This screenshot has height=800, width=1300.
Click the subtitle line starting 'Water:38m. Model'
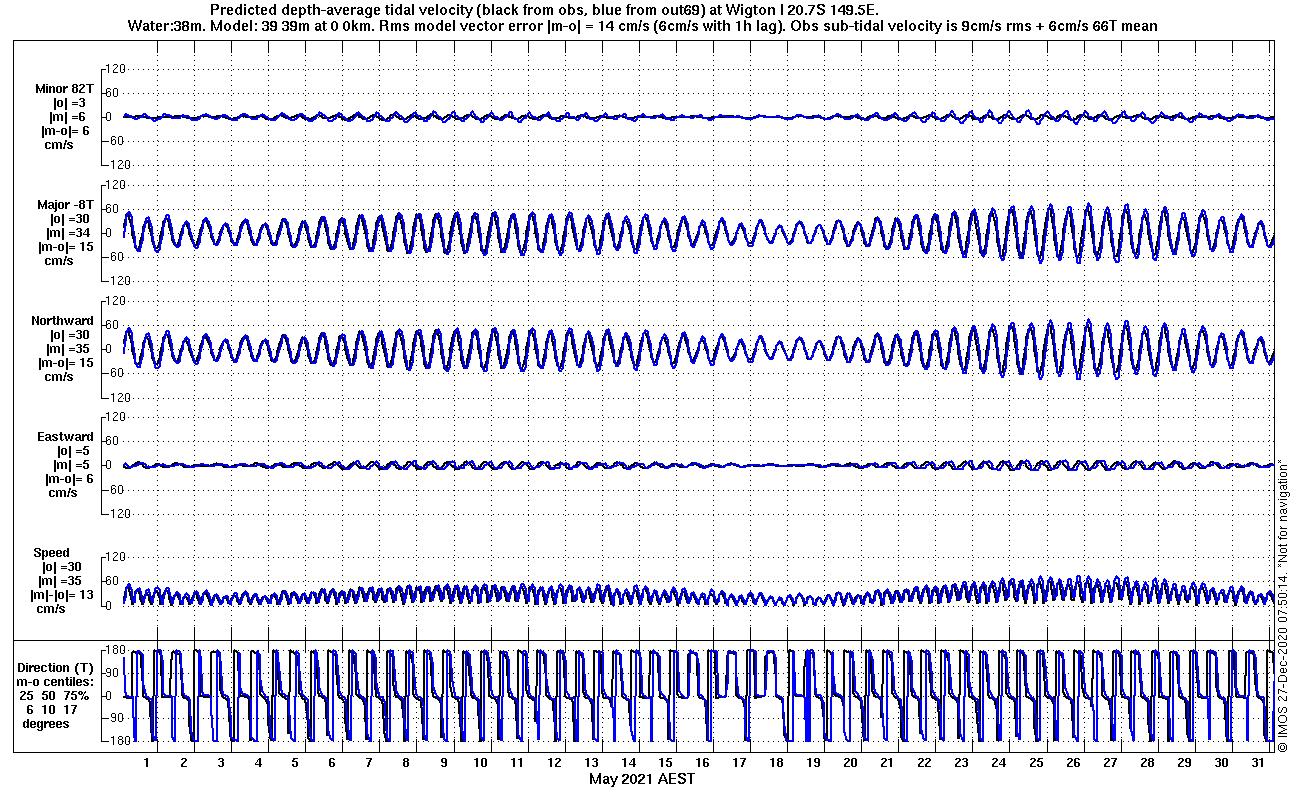643,26
